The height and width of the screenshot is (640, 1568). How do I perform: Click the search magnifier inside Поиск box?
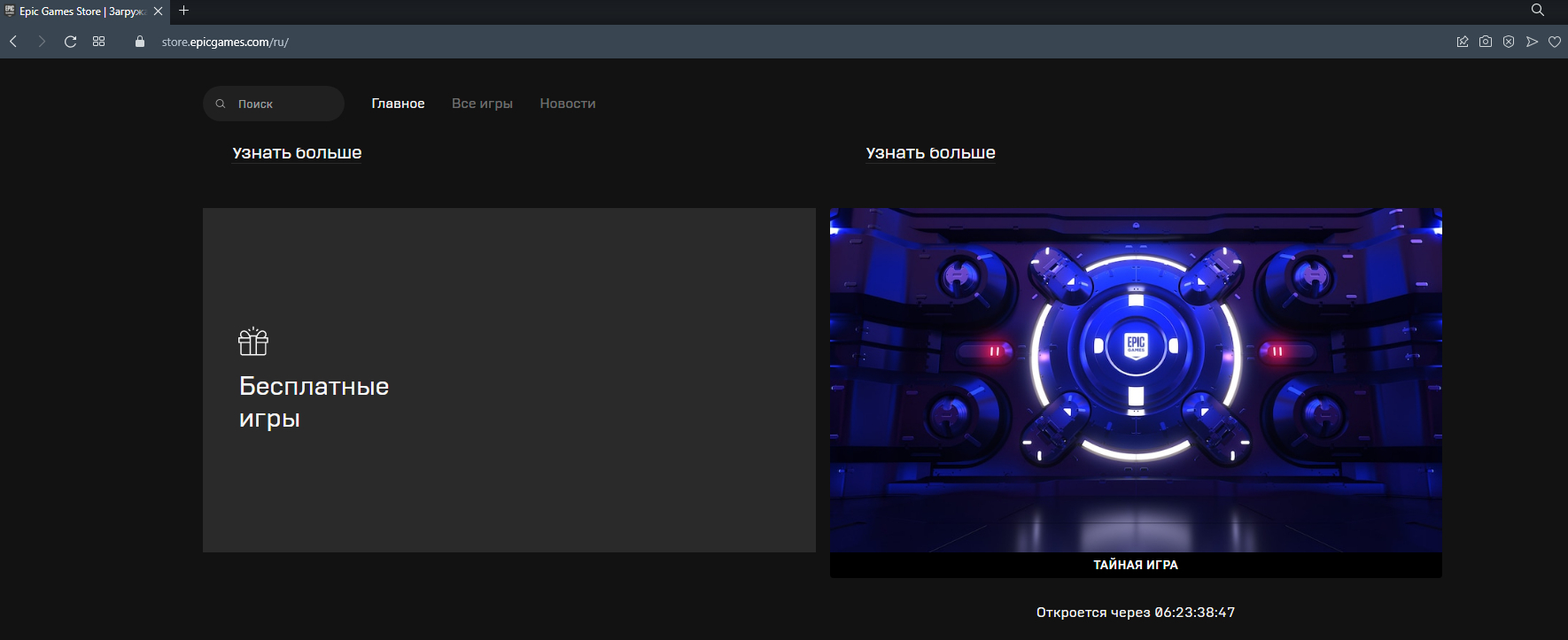point(221,104)
